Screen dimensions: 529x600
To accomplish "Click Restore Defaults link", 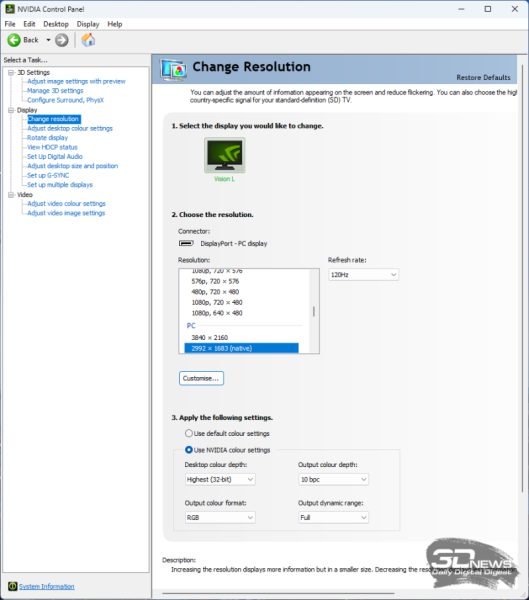I will (x=483, y=78).
